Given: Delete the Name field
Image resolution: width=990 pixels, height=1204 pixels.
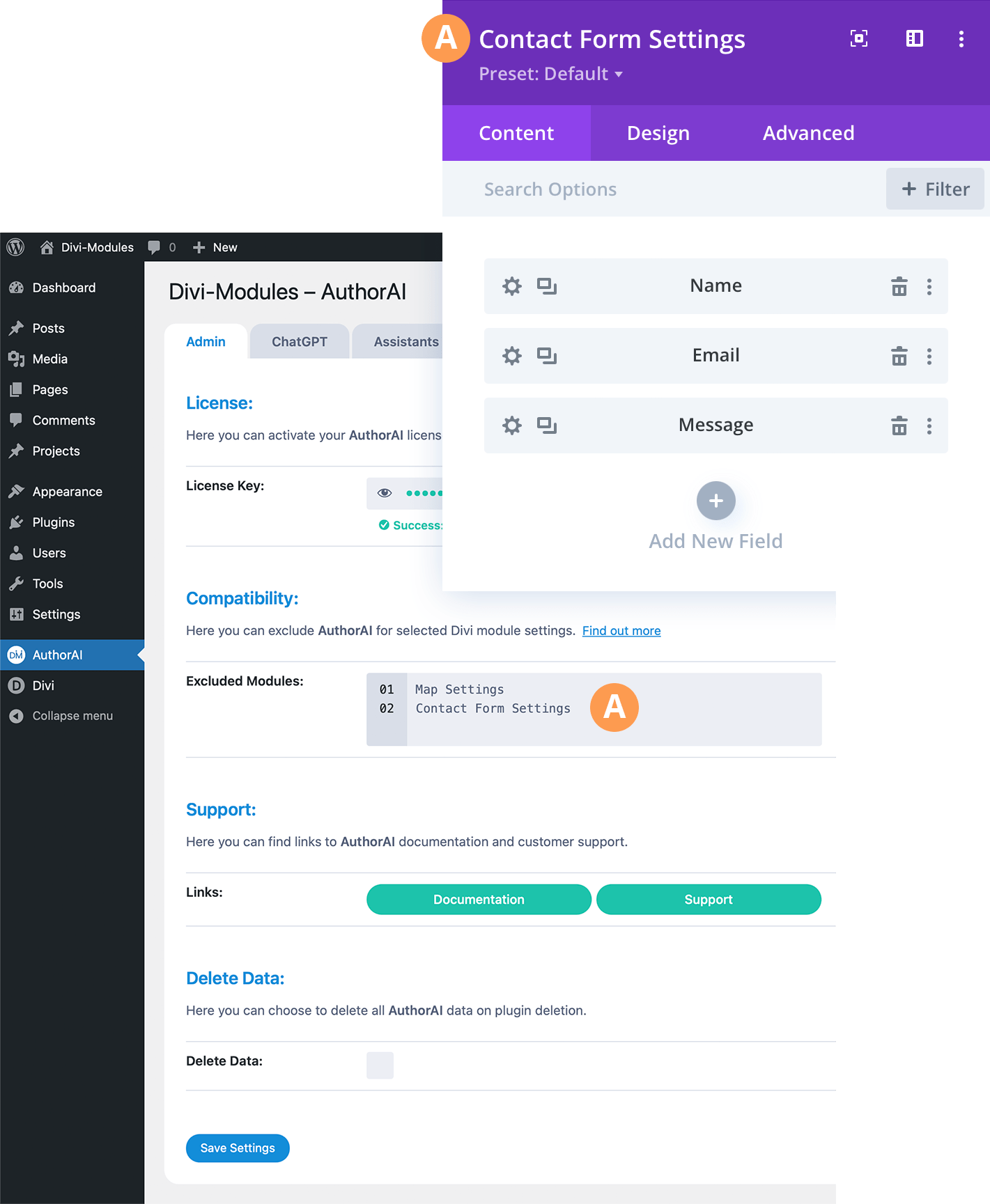Looking at the screenshot, I should click(899, 286).
